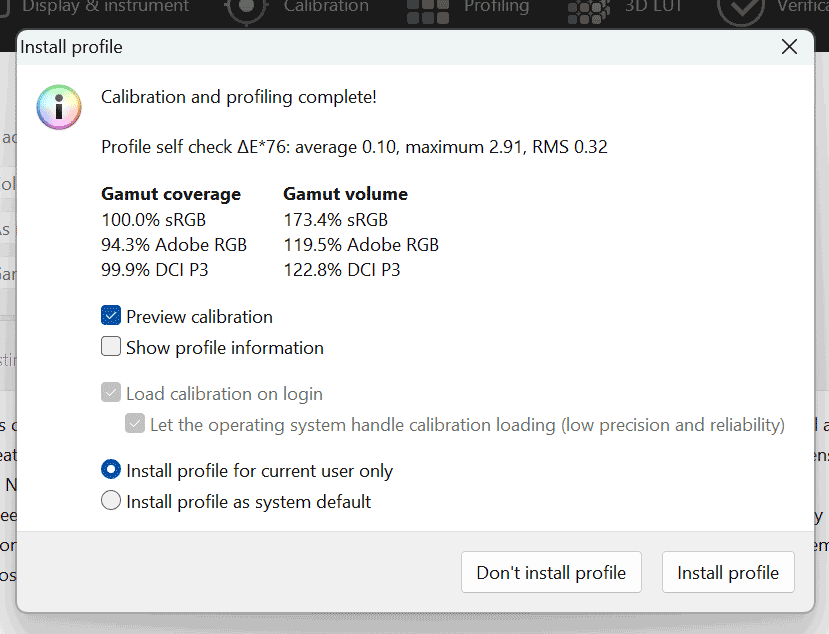Open 3D LUT tab in main window
The height and width of the screenshot is (634, 829).
653,6
